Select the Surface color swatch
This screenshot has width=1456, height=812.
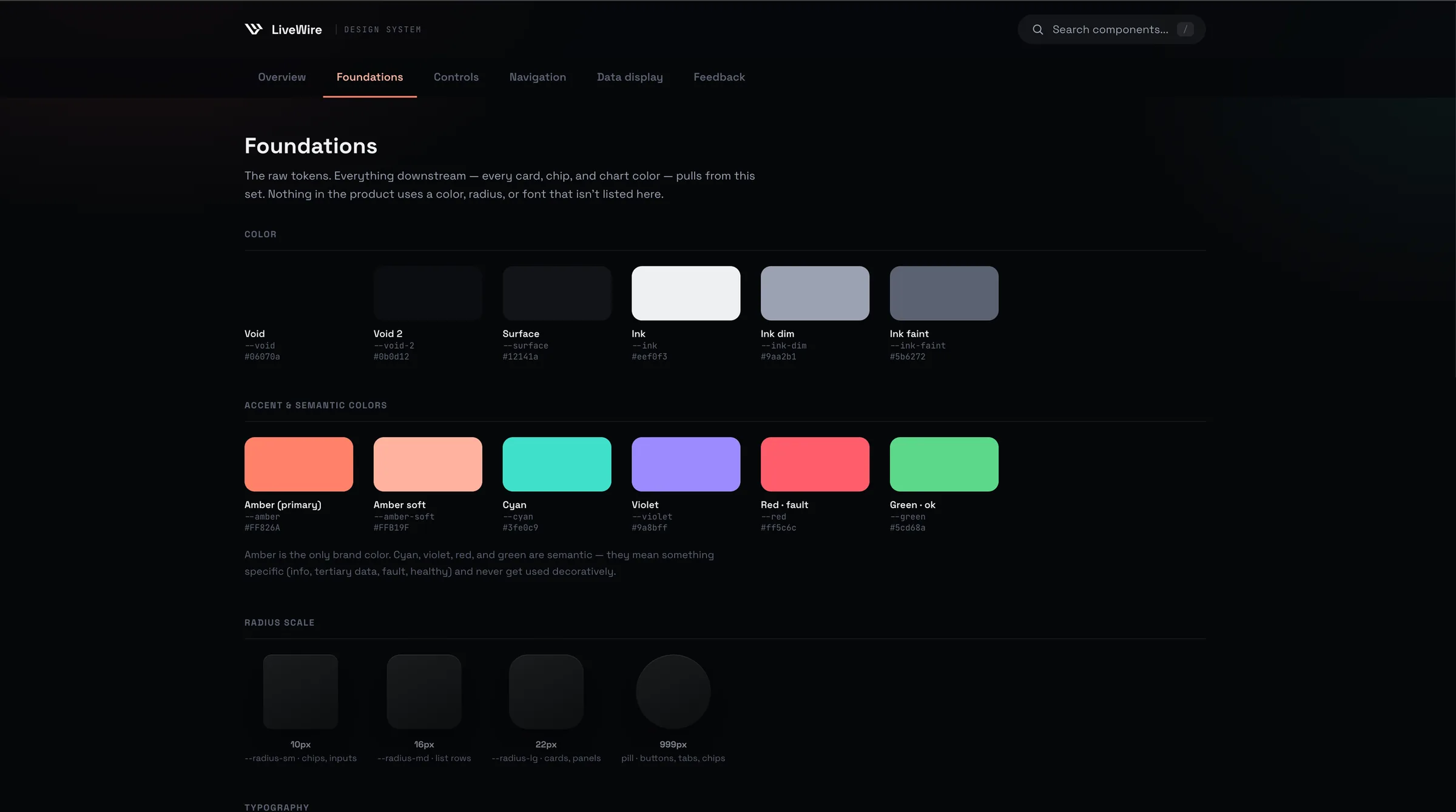click(557, 293)
